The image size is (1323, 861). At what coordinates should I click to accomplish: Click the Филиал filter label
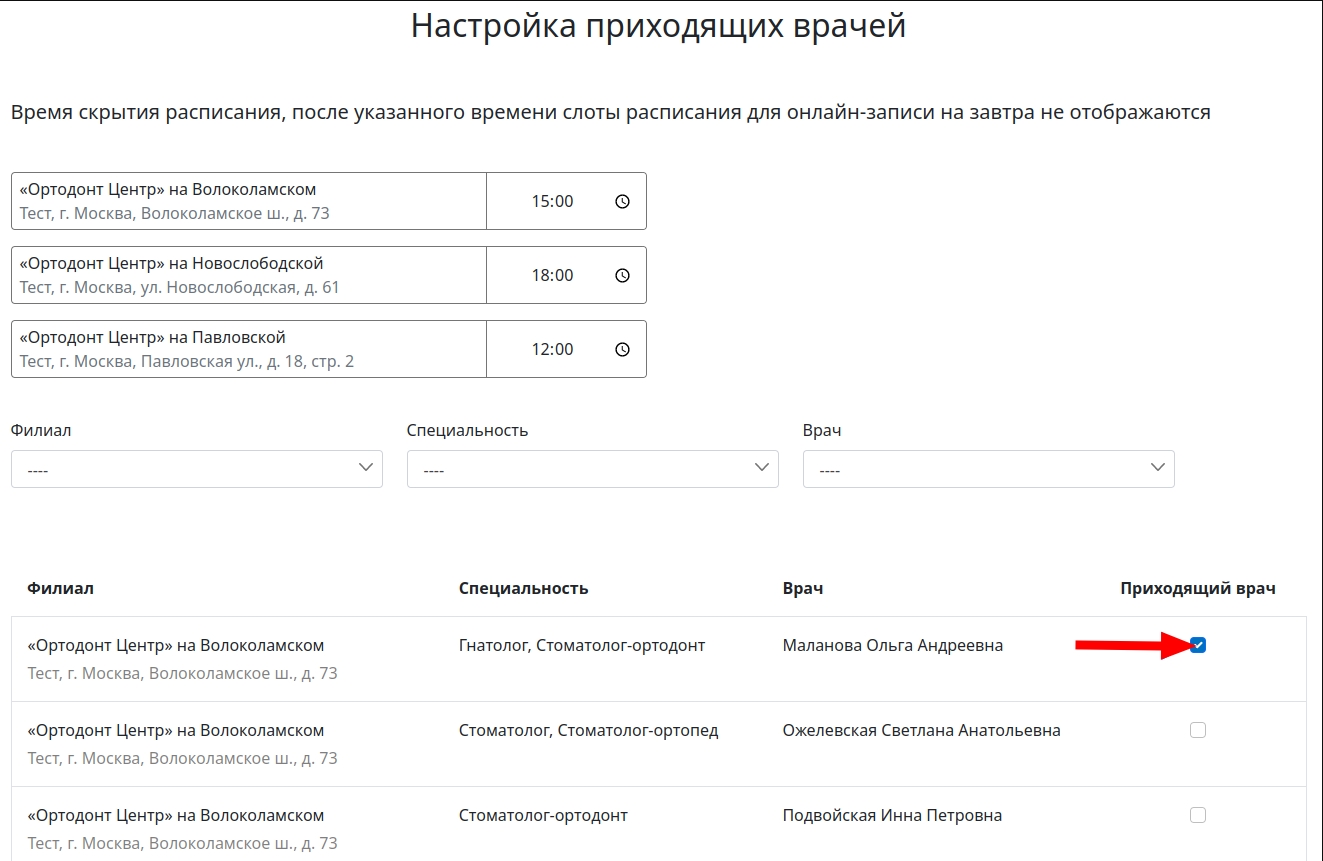click(x=41, y=430)
